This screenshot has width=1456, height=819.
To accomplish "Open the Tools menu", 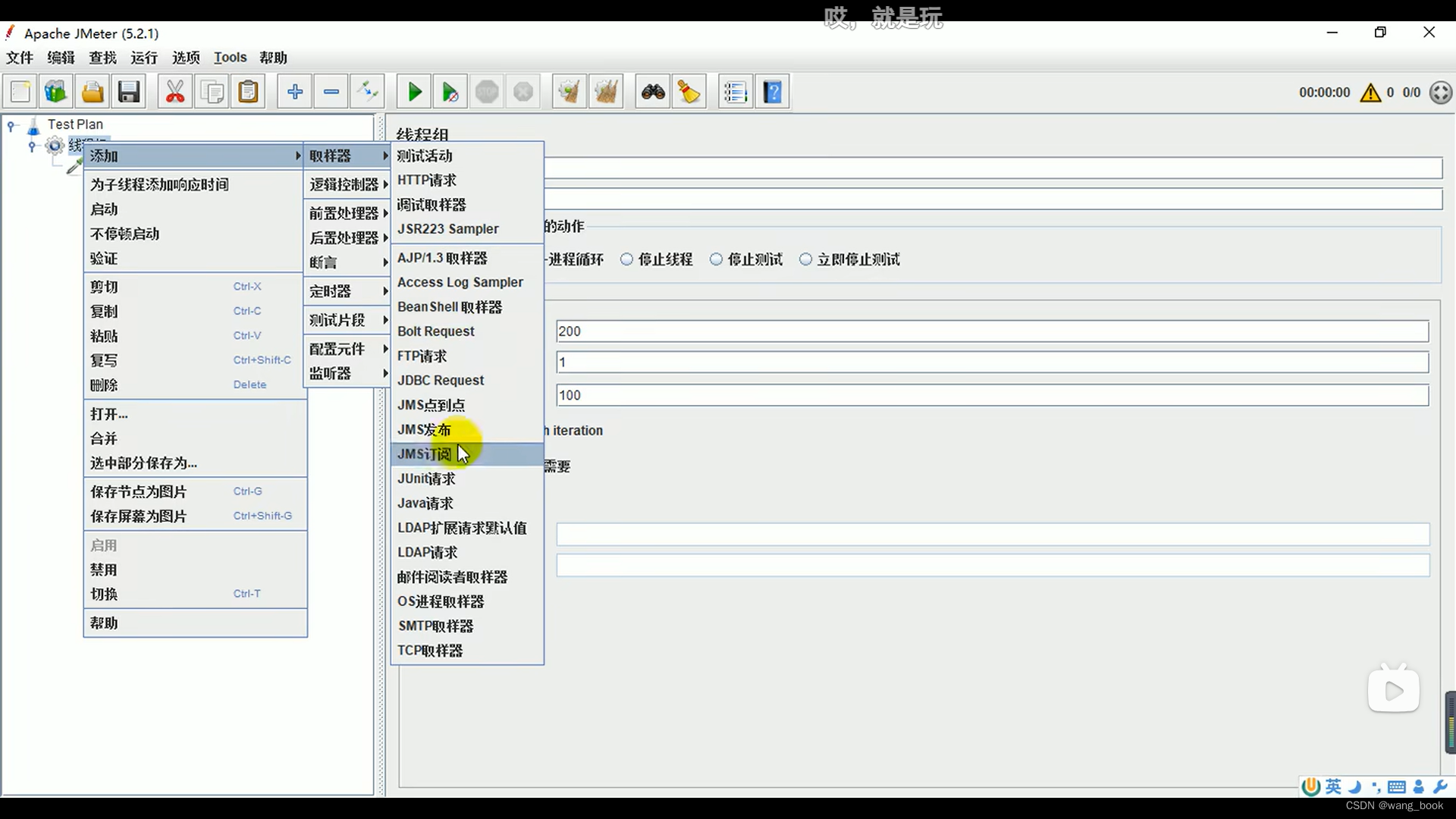I will click(230, 58).
